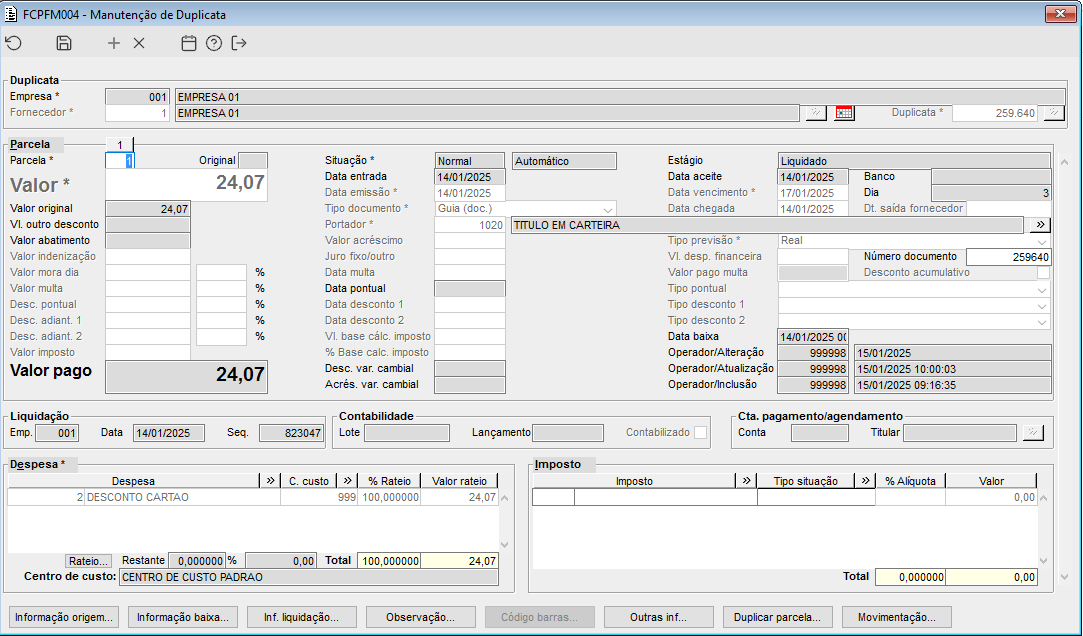The height and width of the screenshot is (636, 1083).
Task: Open the Observação button
Action: [421, 617]
